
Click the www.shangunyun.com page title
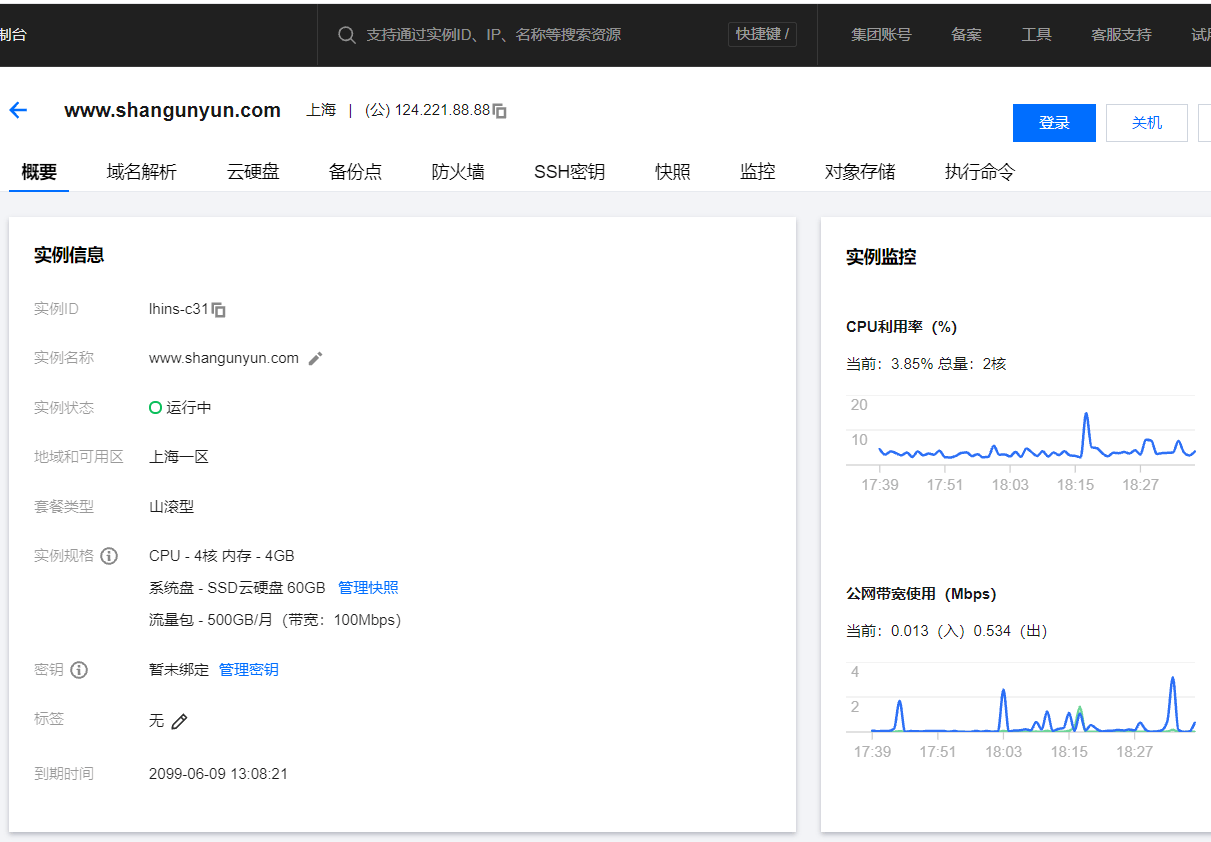[x=172, y=110]
